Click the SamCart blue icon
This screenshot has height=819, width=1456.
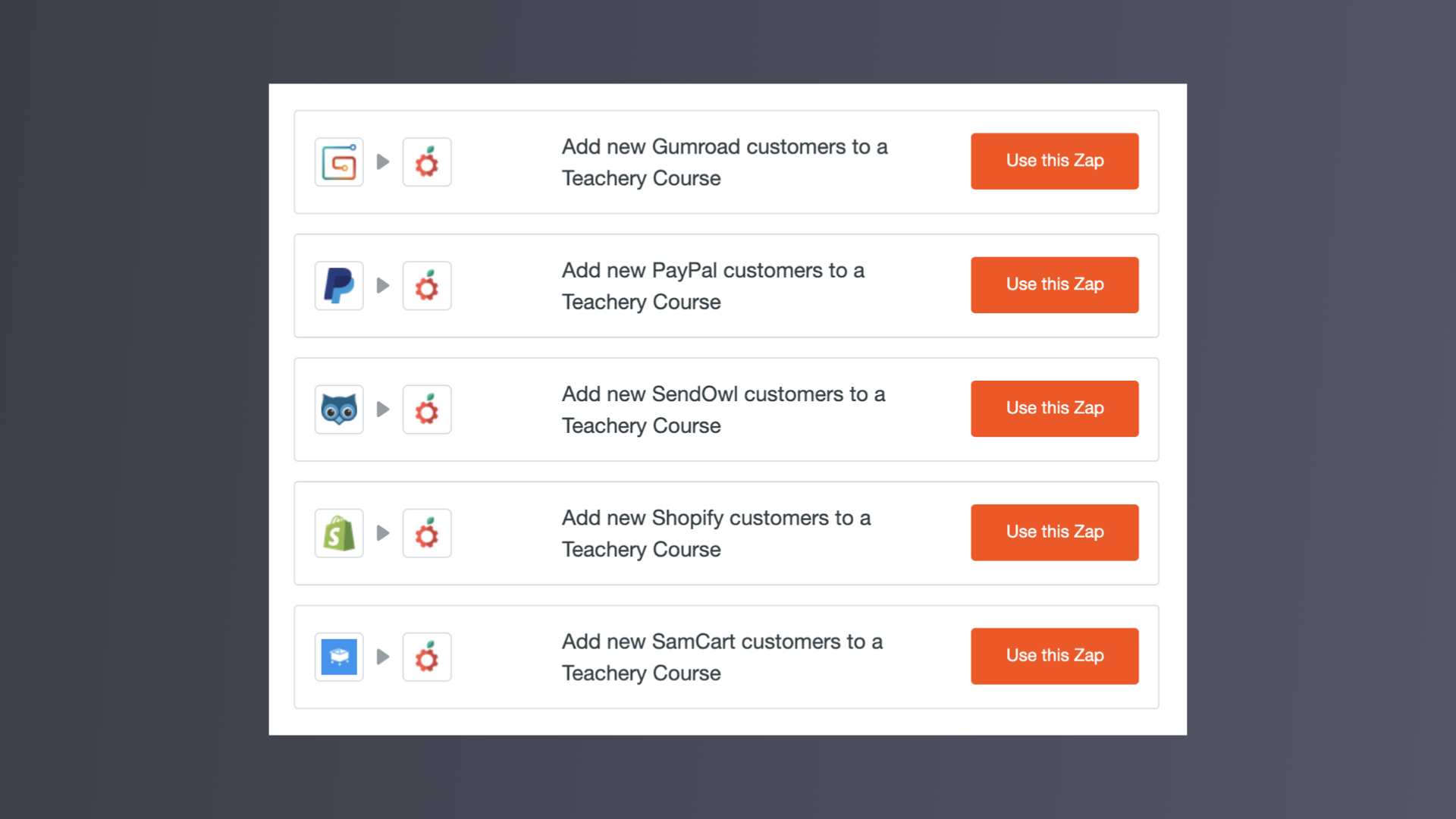(x=339, y=657)
